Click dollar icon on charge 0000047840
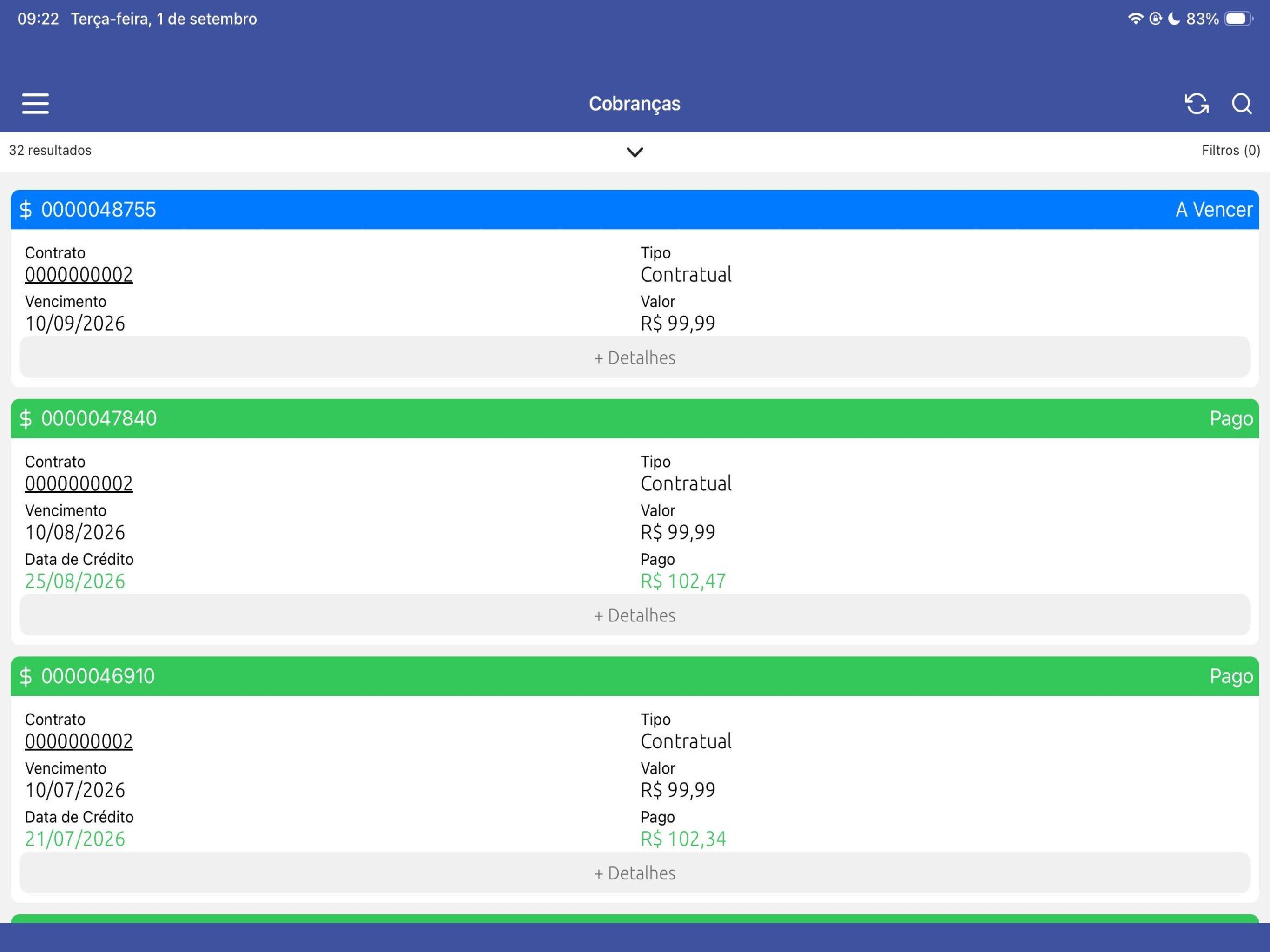Image resolution: width=1270 pixels, height=952 pixels. click(x=26, y=418)
